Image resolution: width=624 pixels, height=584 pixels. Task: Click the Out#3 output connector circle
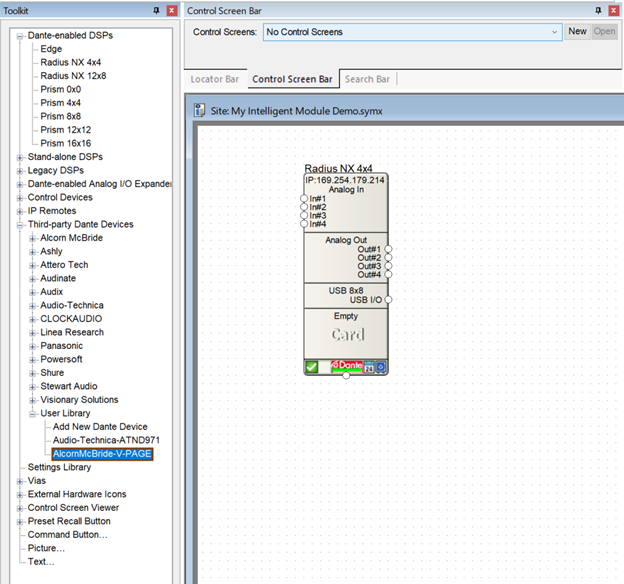click(388, 266)
